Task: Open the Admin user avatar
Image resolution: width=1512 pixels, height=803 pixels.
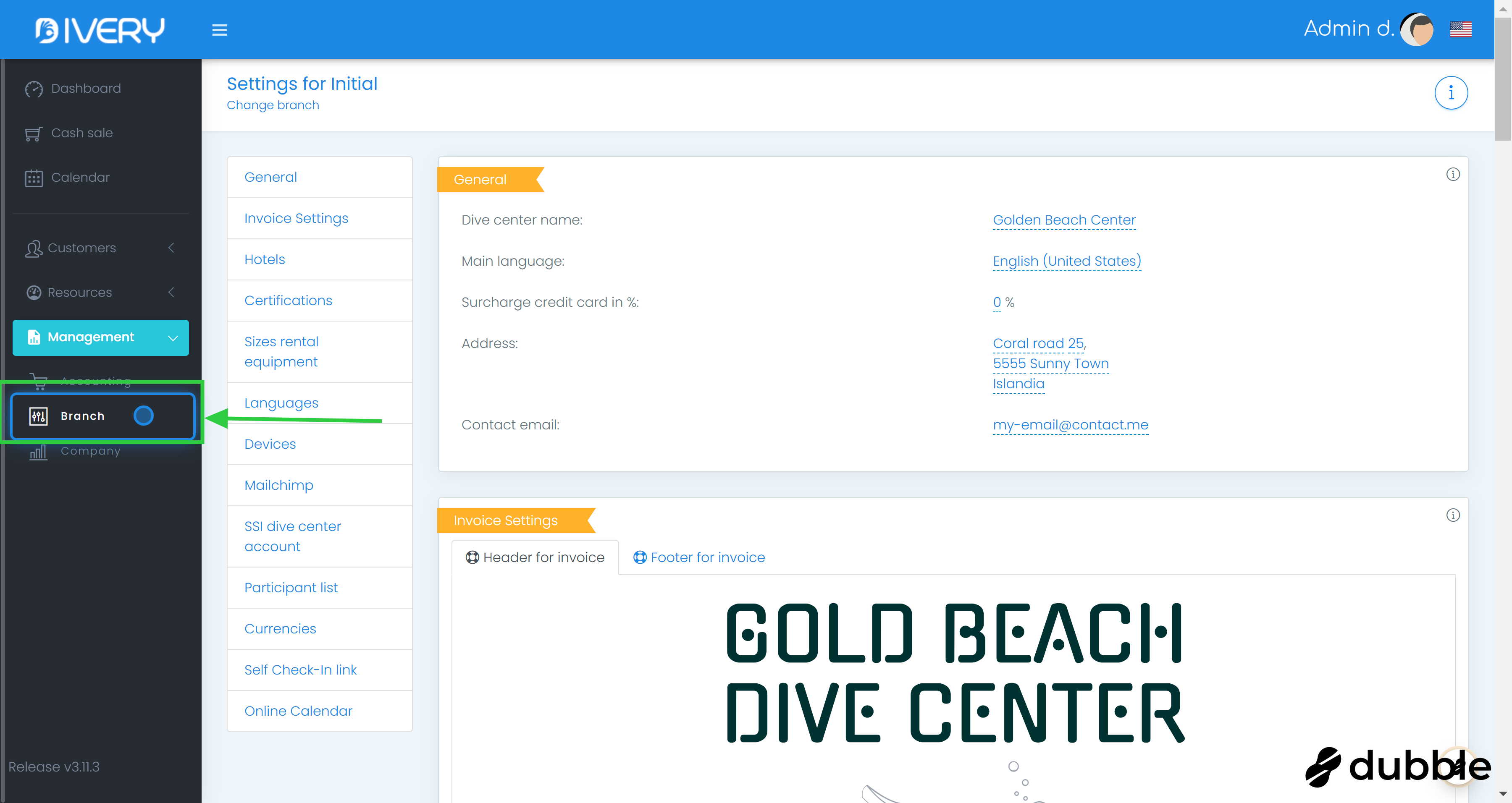Action: coord(1417,29)
